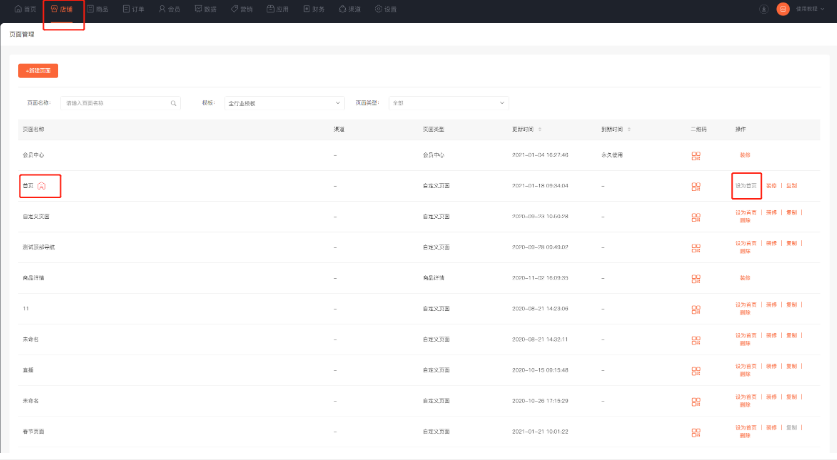The width and height of the screenshot is (837, 460).
Task: Show QR code for 春节页面 row
Action: (696, 431)
